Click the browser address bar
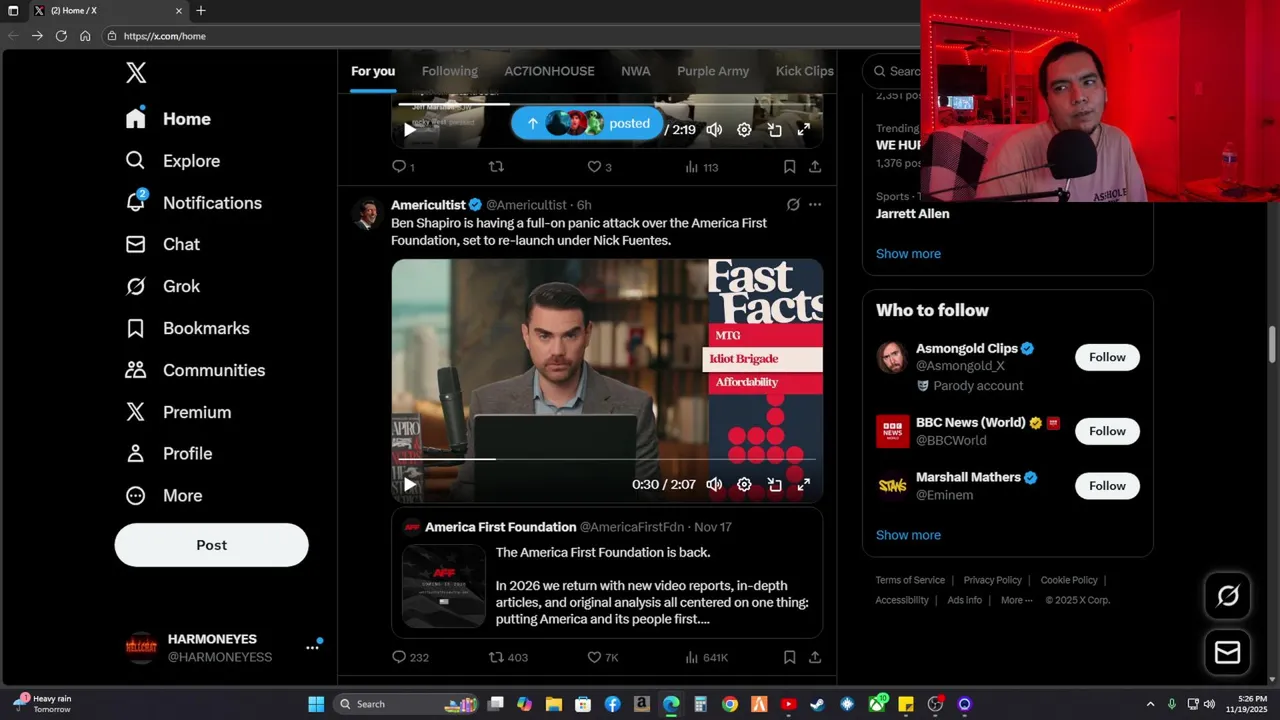This screenshot has height=720, width=1280. [510, 36]
